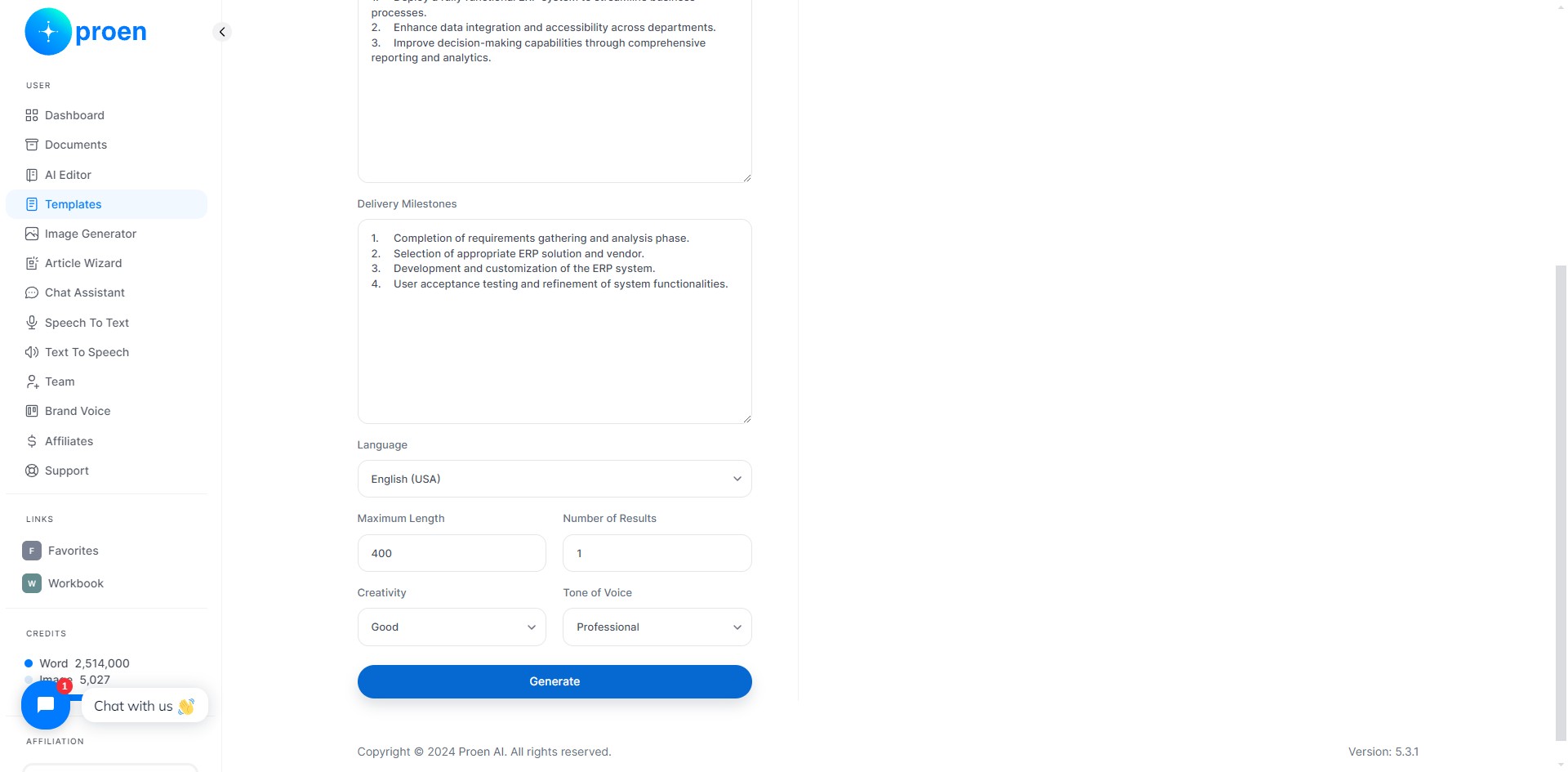Click inside the Delivery Milestones text area
This screenshot has width=1568, height=772.
click(555, 321)
